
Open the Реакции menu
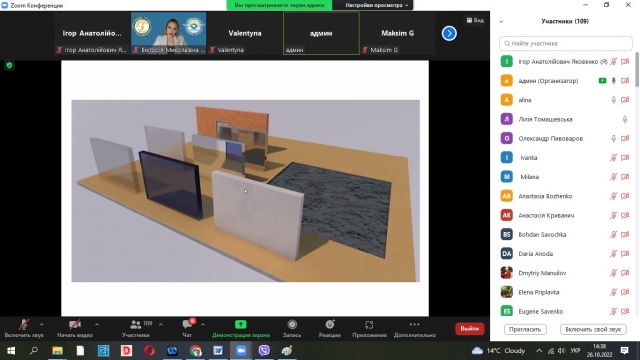[x=330, y=329]
